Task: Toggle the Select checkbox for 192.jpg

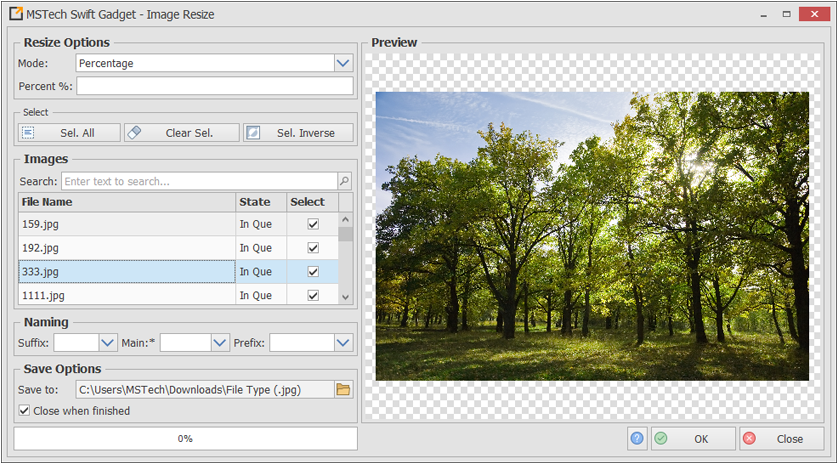Action: point(312,248)
